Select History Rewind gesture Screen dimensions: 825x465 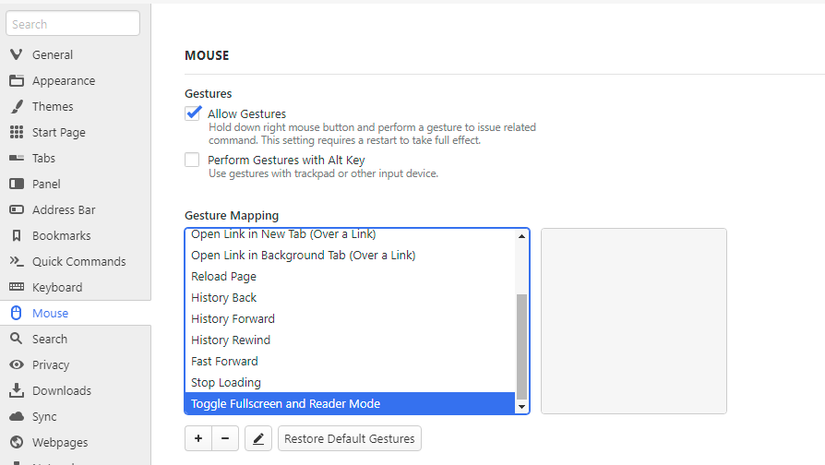(x=350, y=340)
